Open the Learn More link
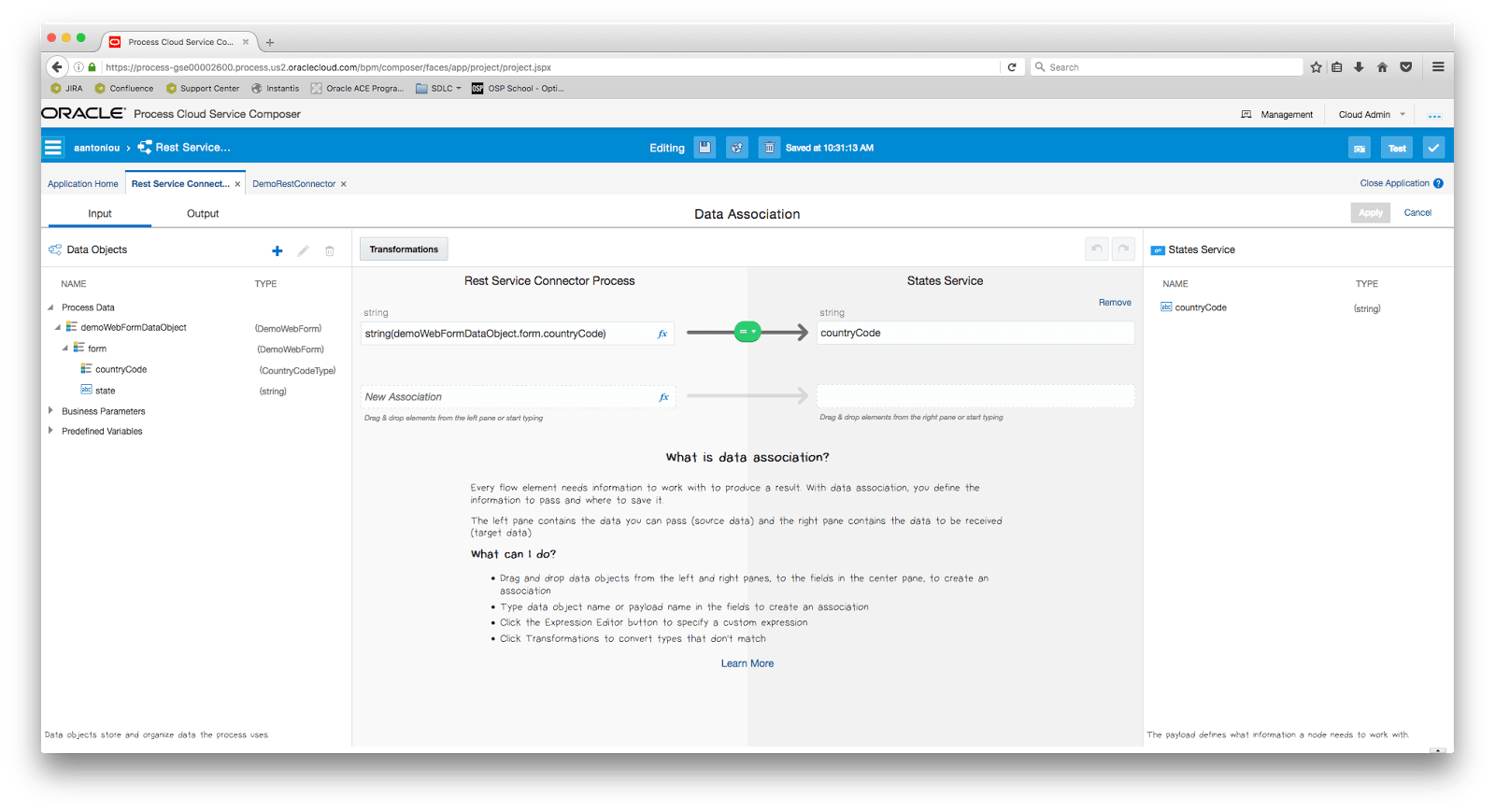Image resolution: width=1495 pixels, height=812 pixels. 747,663
